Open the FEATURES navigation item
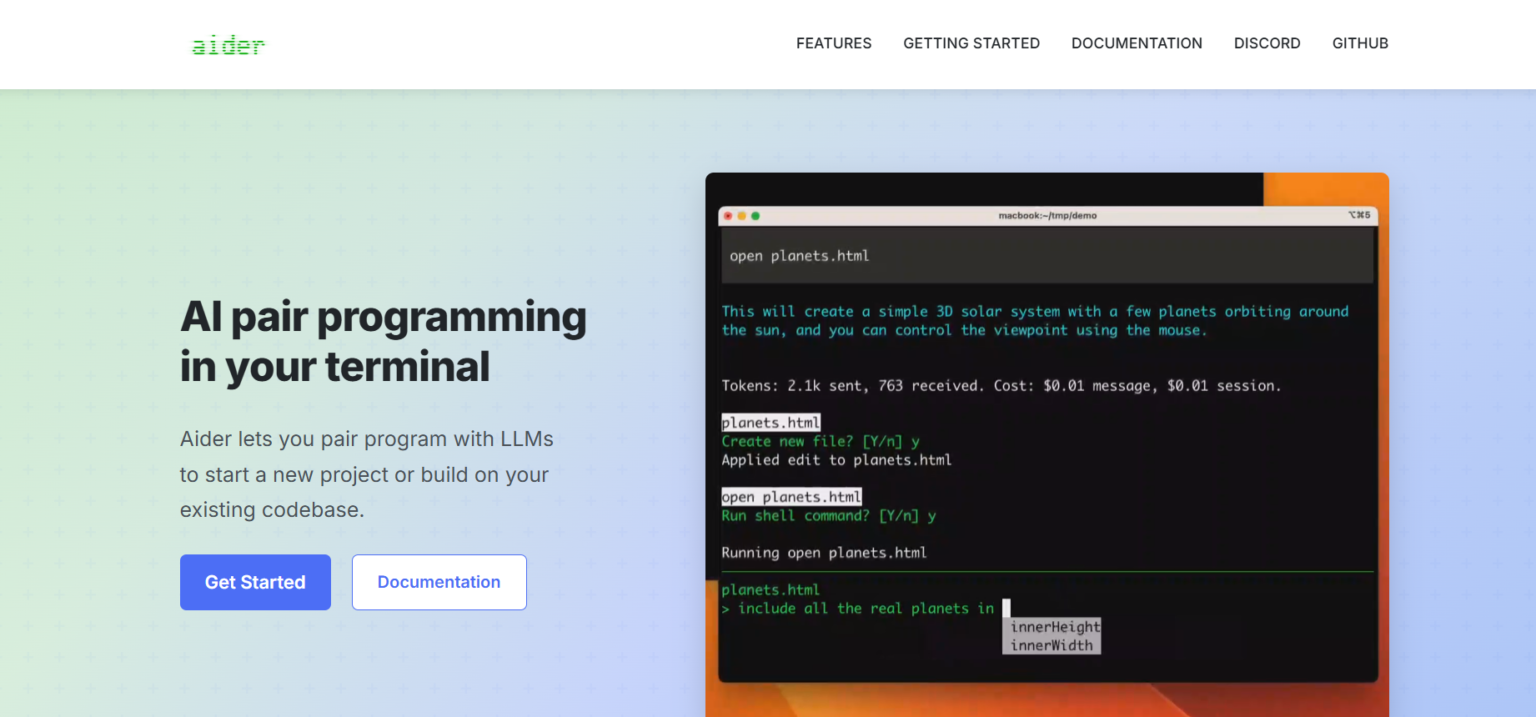Screen dimensions: 1536x717 pos(833,43)
